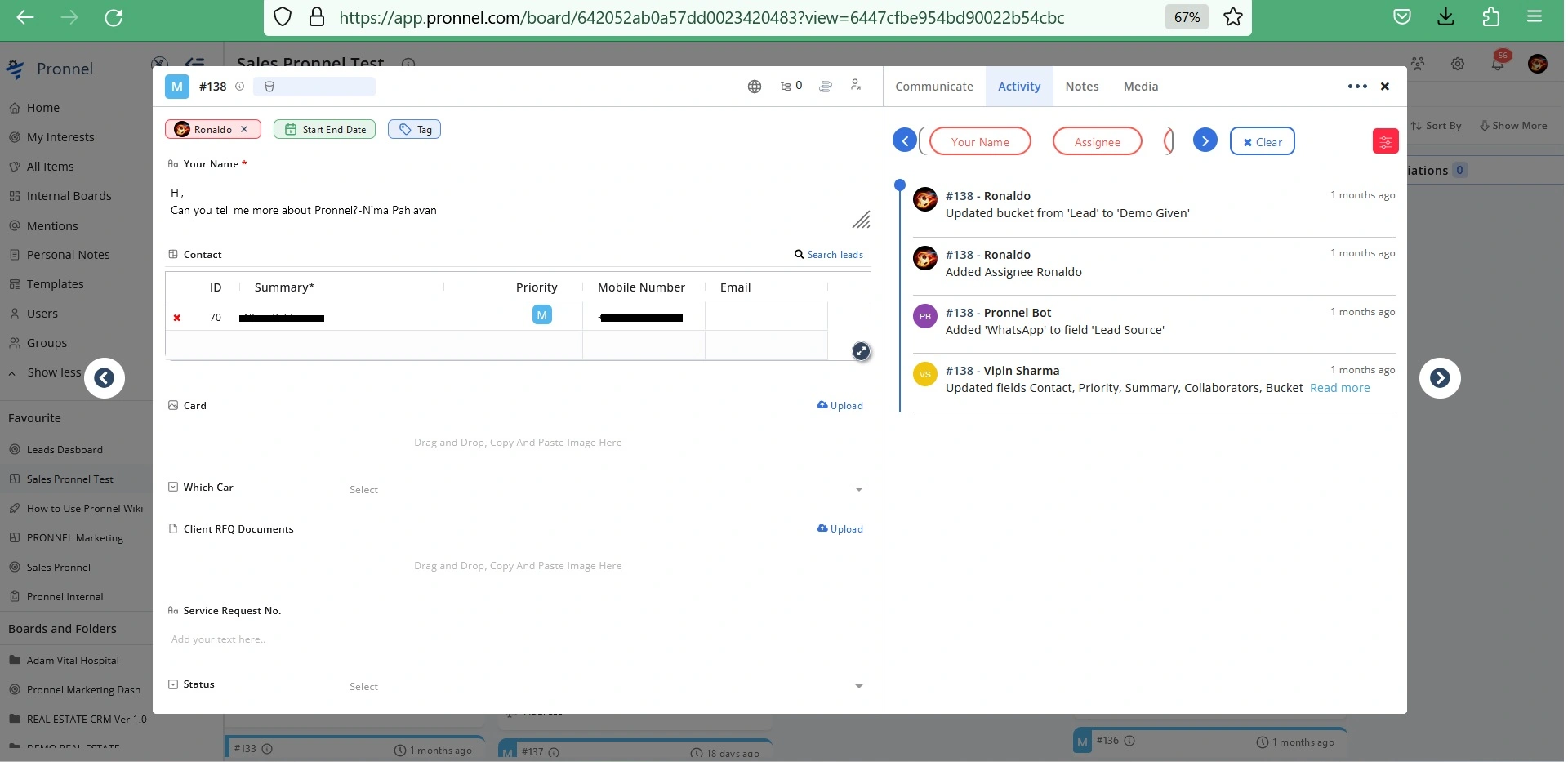Image resolution: width=1568 pixels, height=762 pixels.
Task: Open the Pronnel Internal favourite
Action: click(x=65, y=597)
